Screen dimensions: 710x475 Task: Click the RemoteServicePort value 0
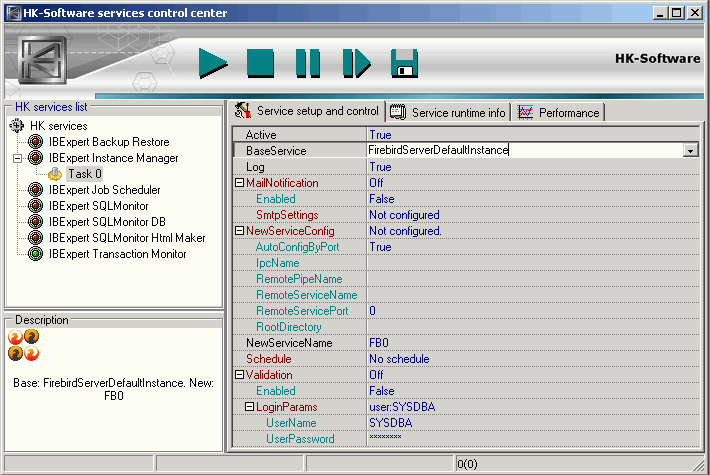tap(372, 311)
